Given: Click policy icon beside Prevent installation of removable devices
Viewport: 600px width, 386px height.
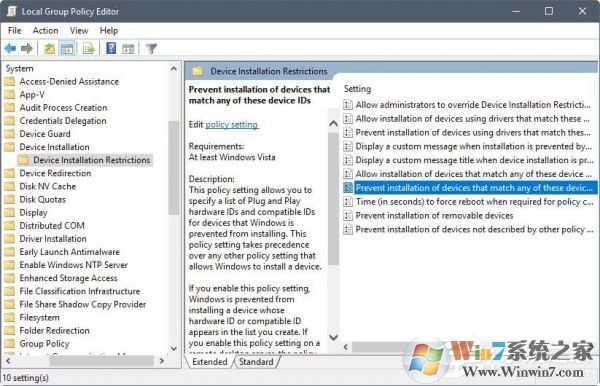Looking at the screenshot, I should (348, 215).
